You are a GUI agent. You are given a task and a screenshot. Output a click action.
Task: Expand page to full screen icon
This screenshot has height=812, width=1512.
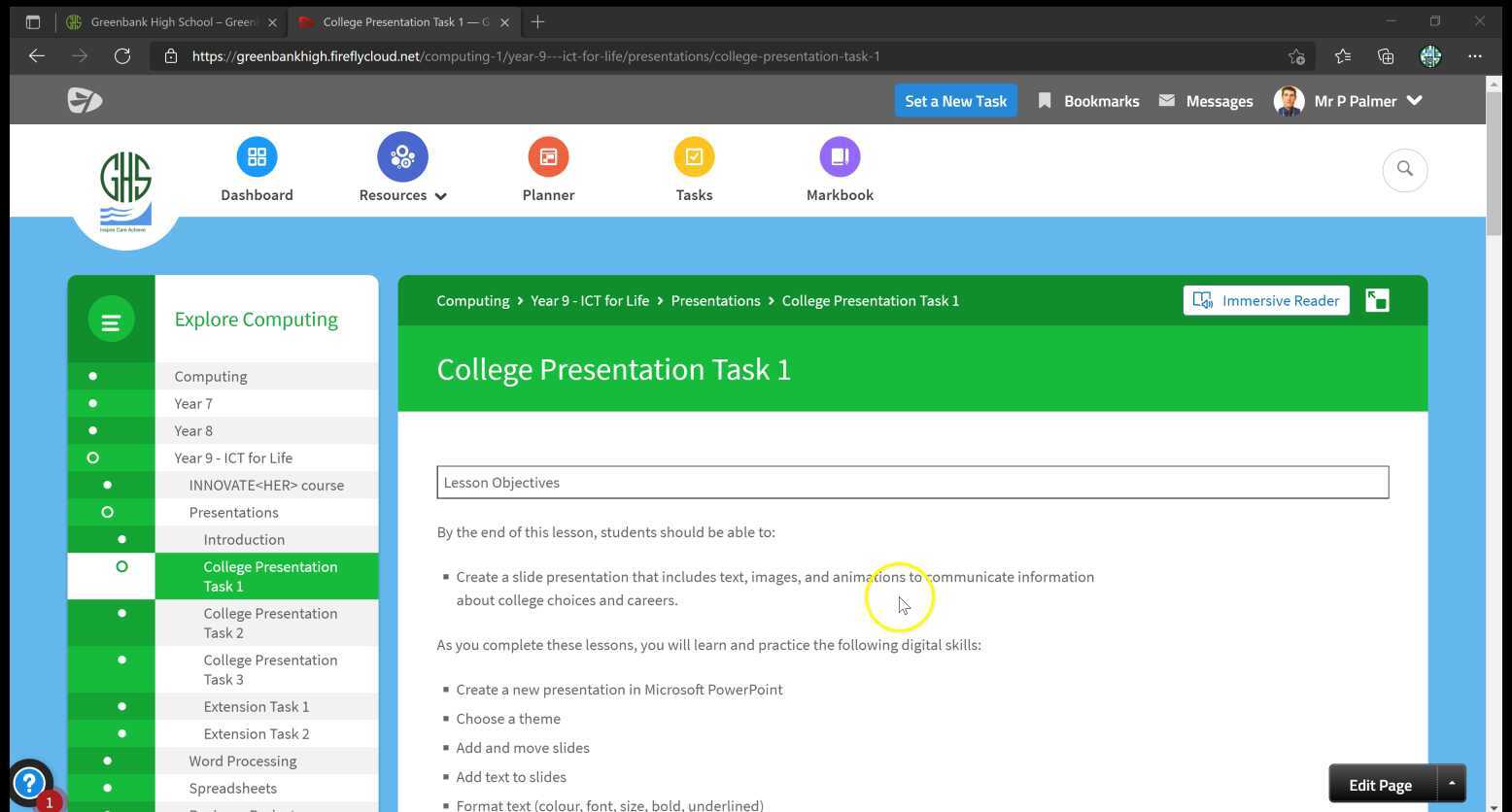pyautogui.click(x=1377, y=300)
